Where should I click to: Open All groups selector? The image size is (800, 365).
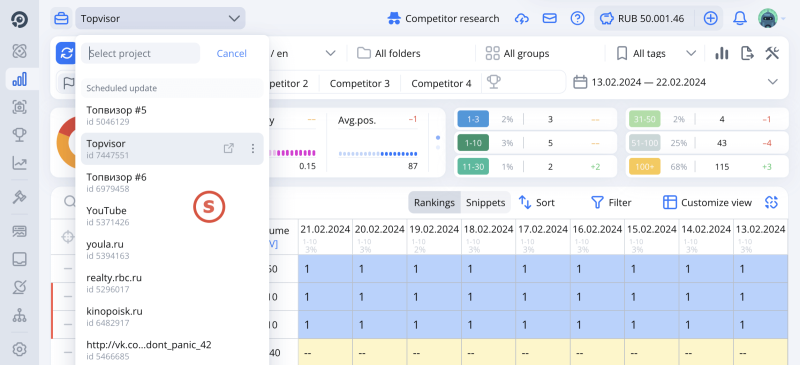(x=517, y=53)
